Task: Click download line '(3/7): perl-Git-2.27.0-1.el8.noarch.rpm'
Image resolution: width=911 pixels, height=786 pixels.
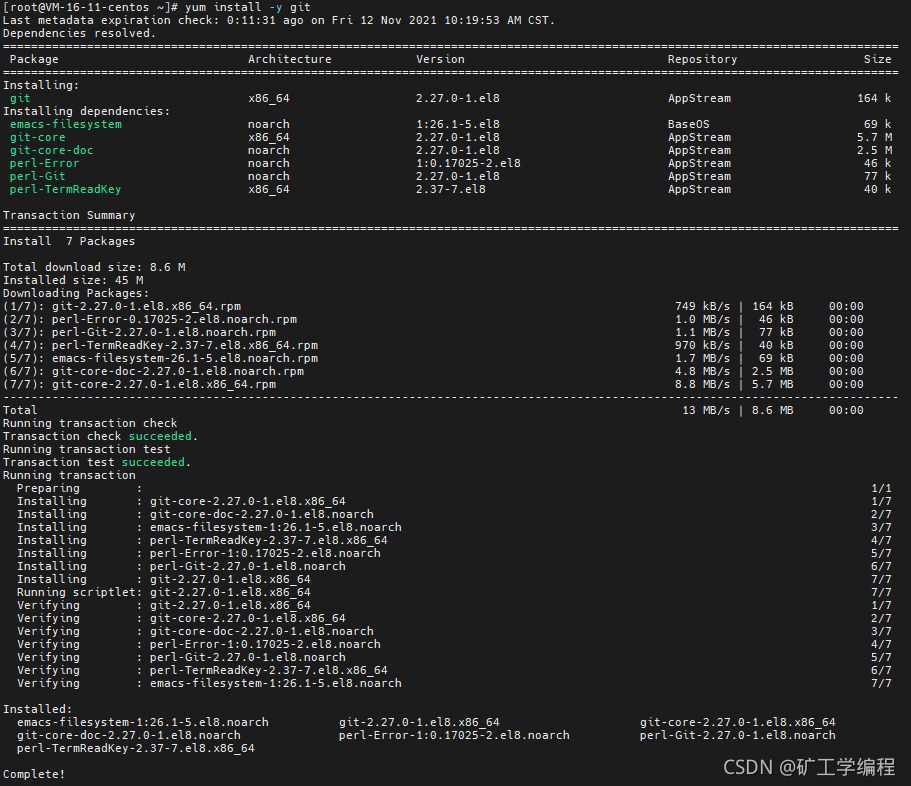Action: (x=139, y=332)
